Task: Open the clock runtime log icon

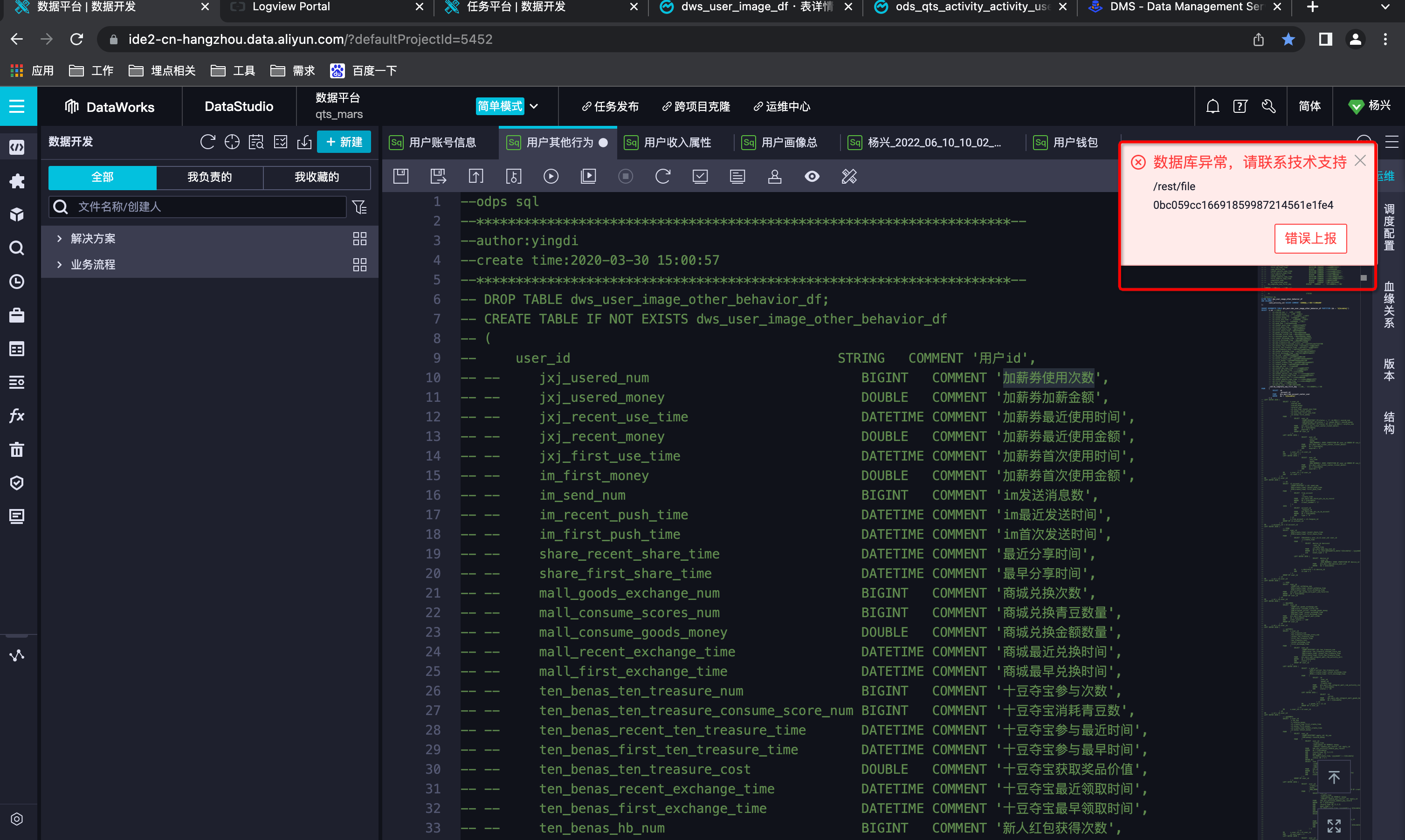Action: click(x=17, y=282)
